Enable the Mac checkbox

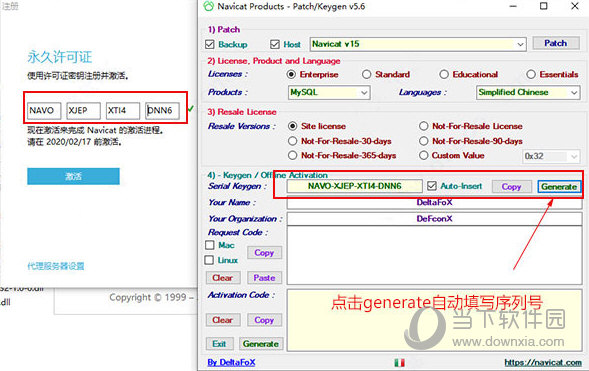210,245
